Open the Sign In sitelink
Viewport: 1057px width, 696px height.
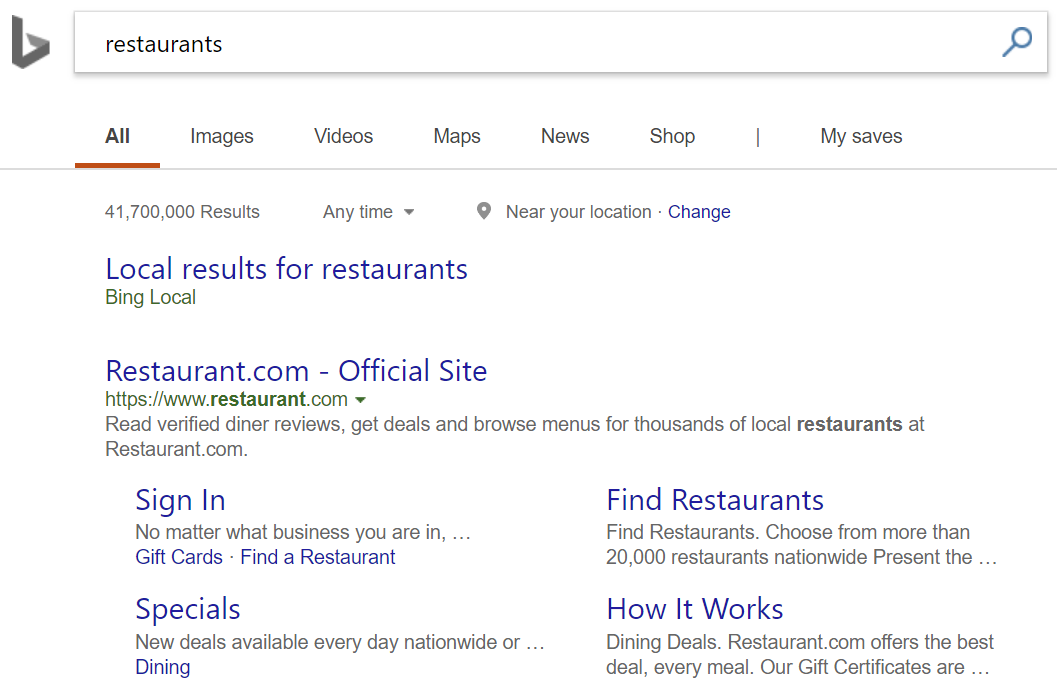[x=180, y=500]
